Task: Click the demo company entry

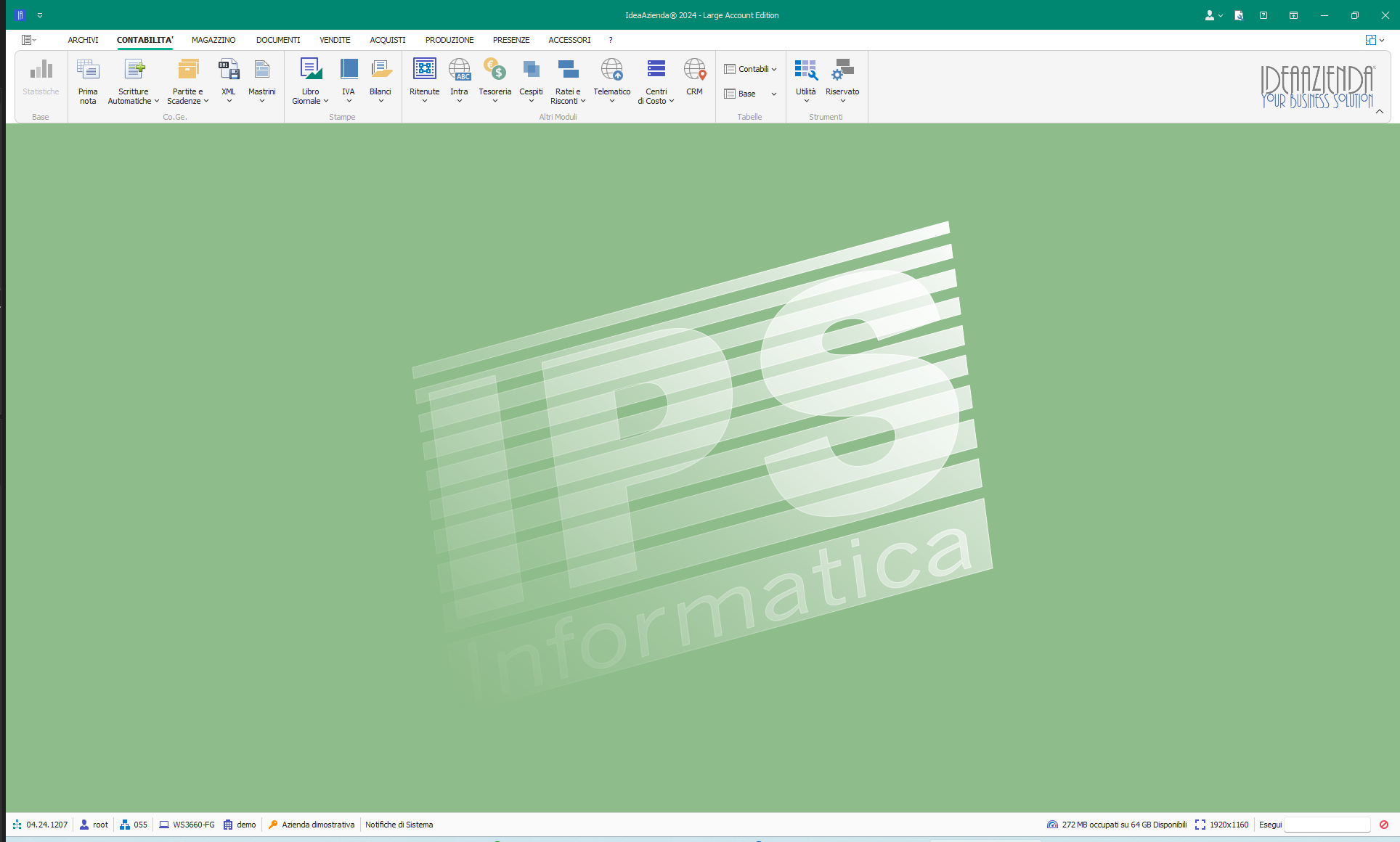Action: [x=240, y=825]
